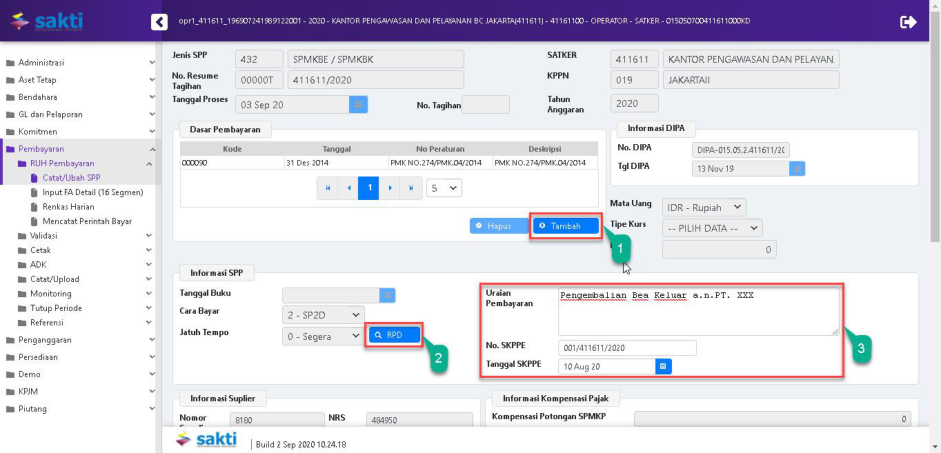The height and width of the screenshot is (453, 941).
Task: Click the Tambah button
Action: click(566, 226)
